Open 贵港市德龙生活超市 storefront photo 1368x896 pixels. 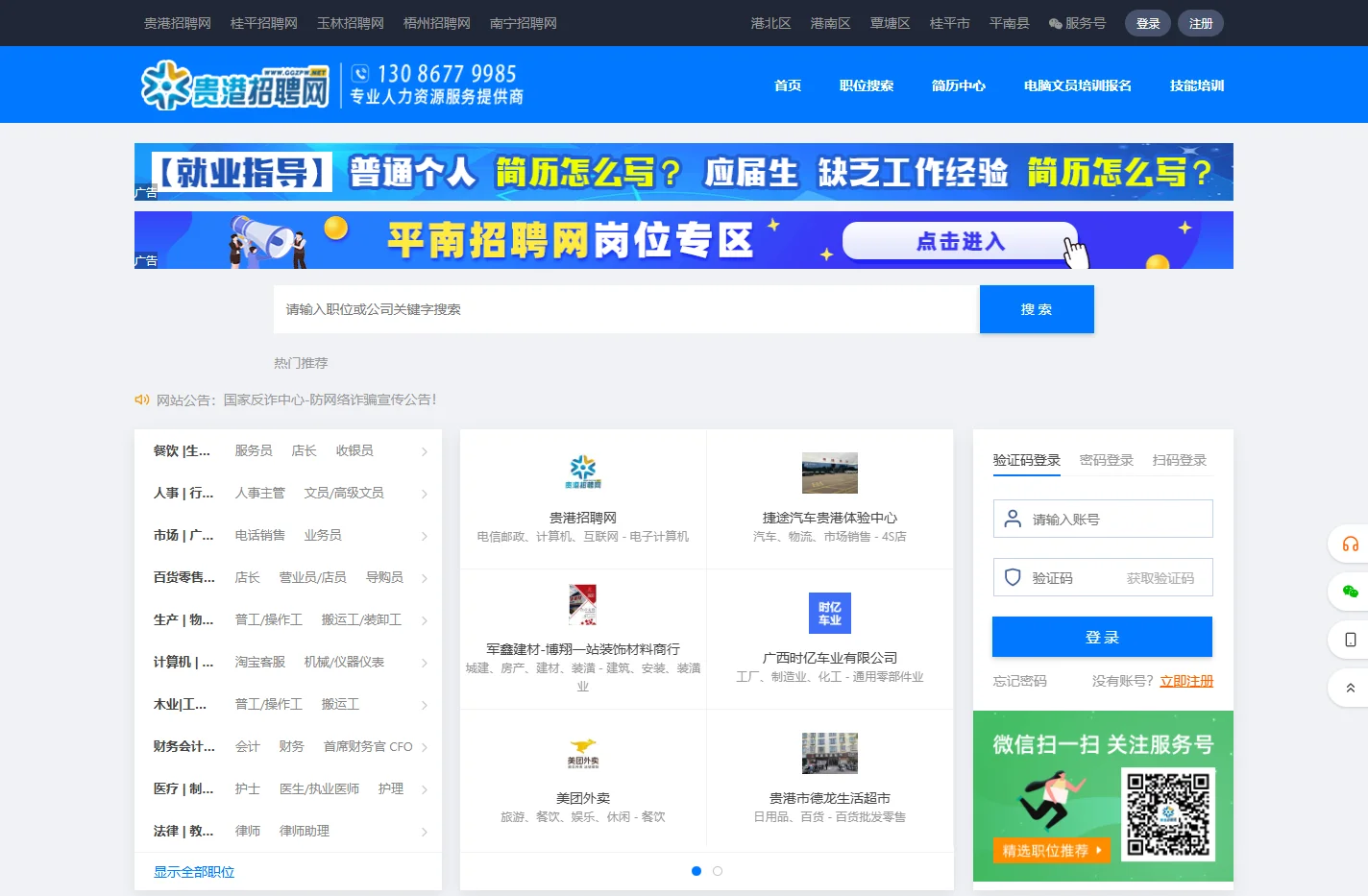coord(830,753)
